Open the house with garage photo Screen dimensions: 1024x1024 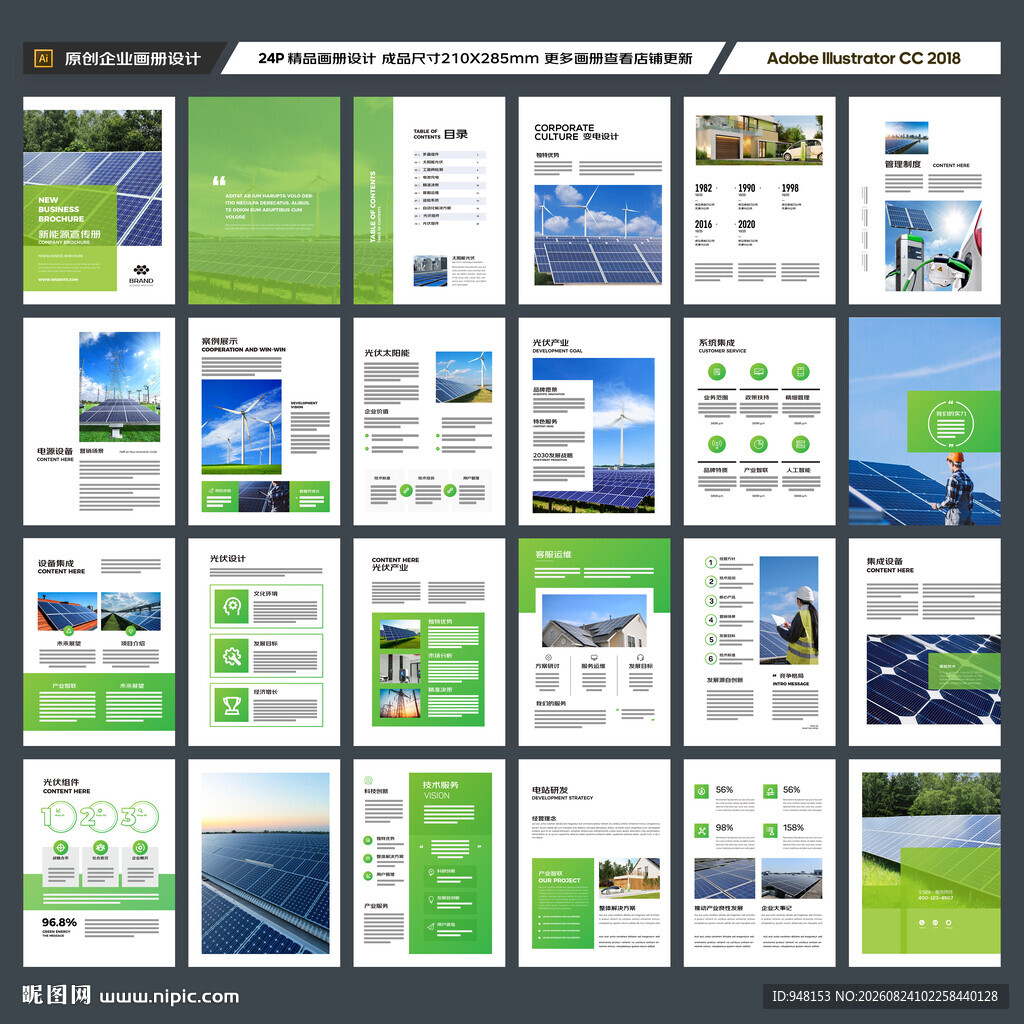point(759,140)
